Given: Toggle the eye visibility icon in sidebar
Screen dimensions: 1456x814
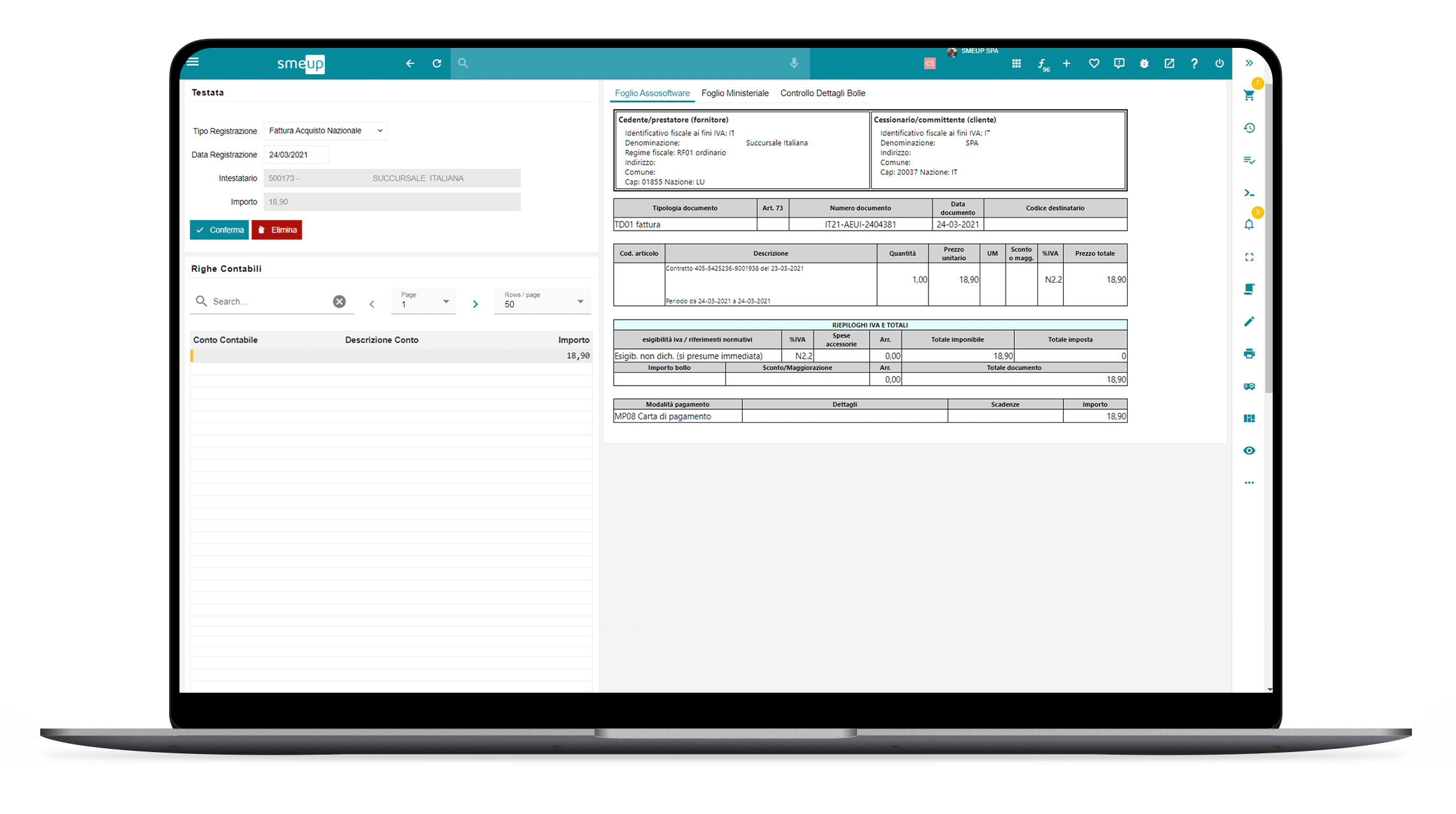Looking at the screenshot, I should 1249,451.
